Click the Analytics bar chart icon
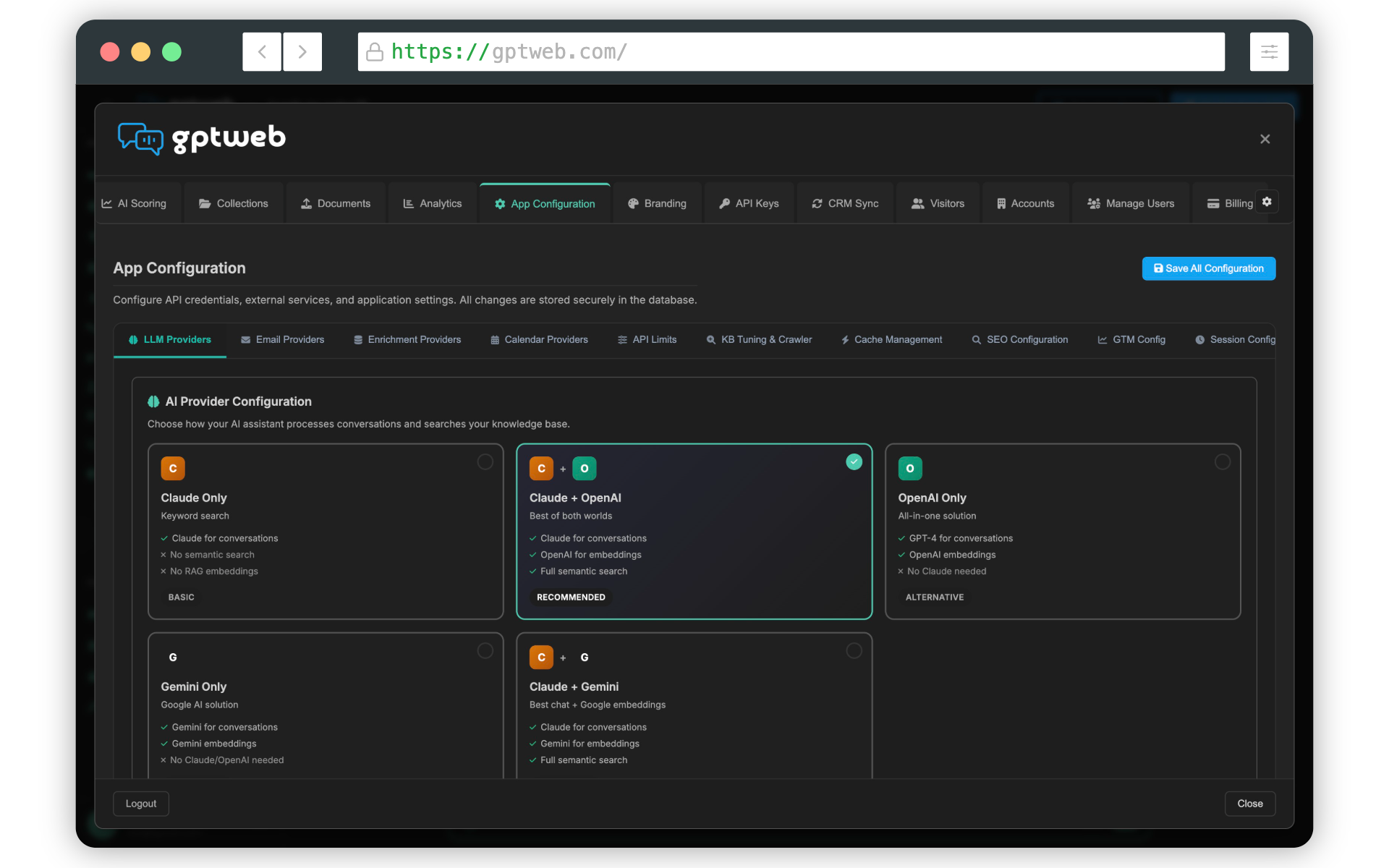Image resolution: width=1389 pixels, height=868 pixels. 409,204
